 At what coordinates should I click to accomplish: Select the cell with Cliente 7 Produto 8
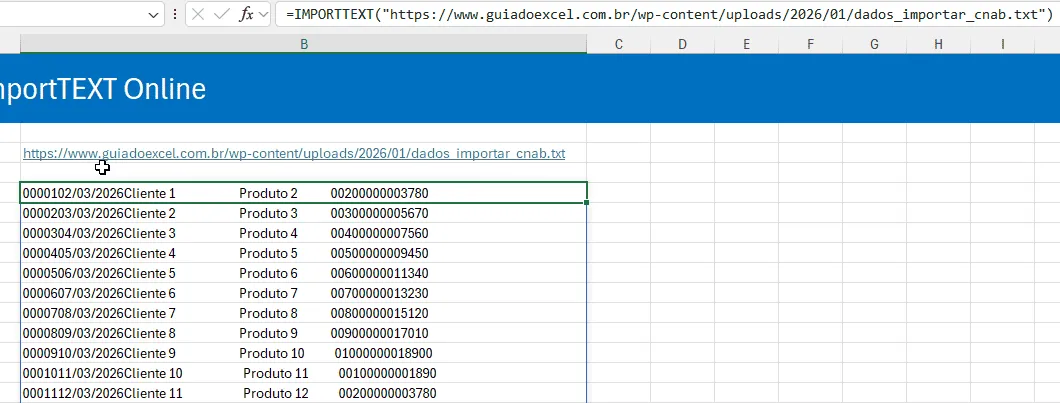coord(304,313)
